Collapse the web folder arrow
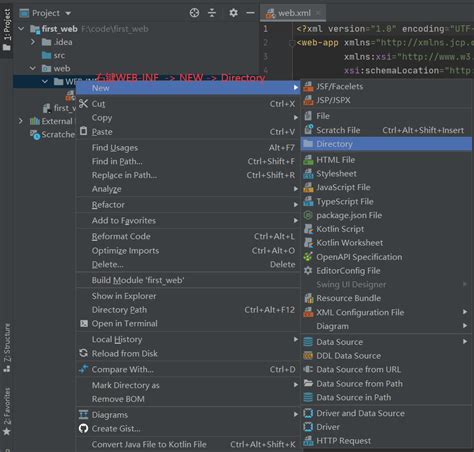This screenshot has width=474, height=452. (33, 68)
